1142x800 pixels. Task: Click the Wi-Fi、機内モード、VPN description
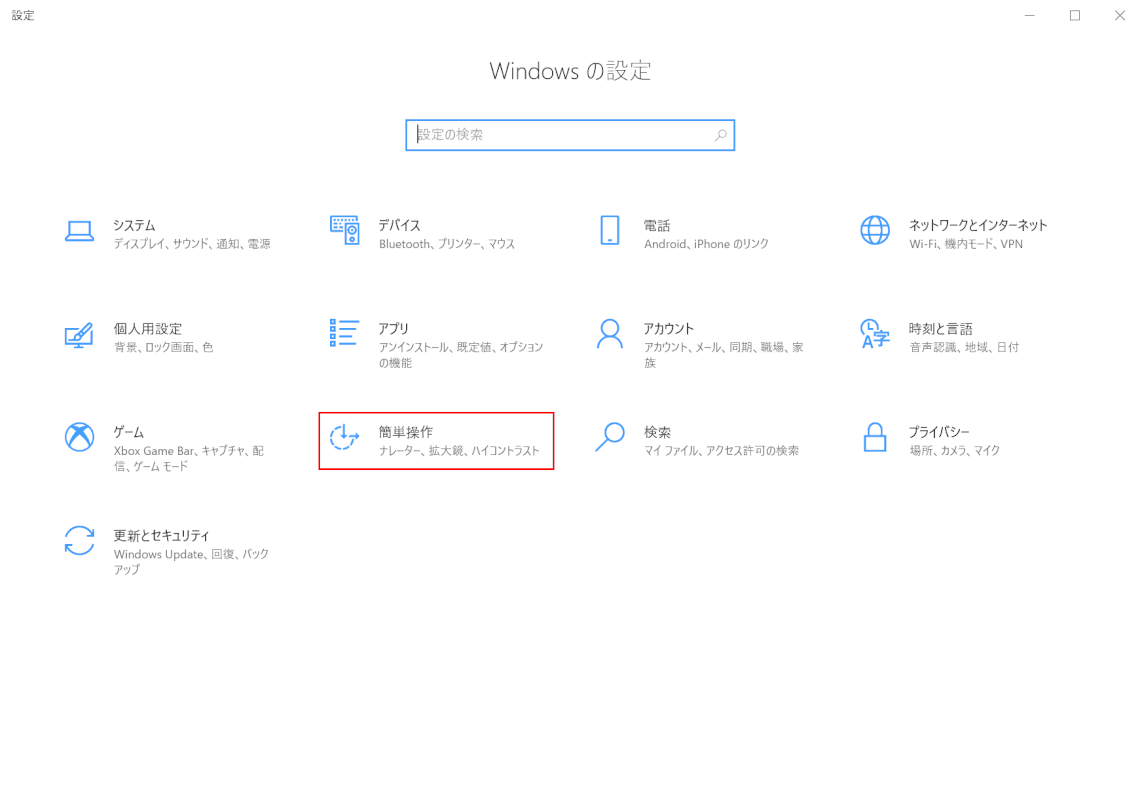tap(966, 244)
